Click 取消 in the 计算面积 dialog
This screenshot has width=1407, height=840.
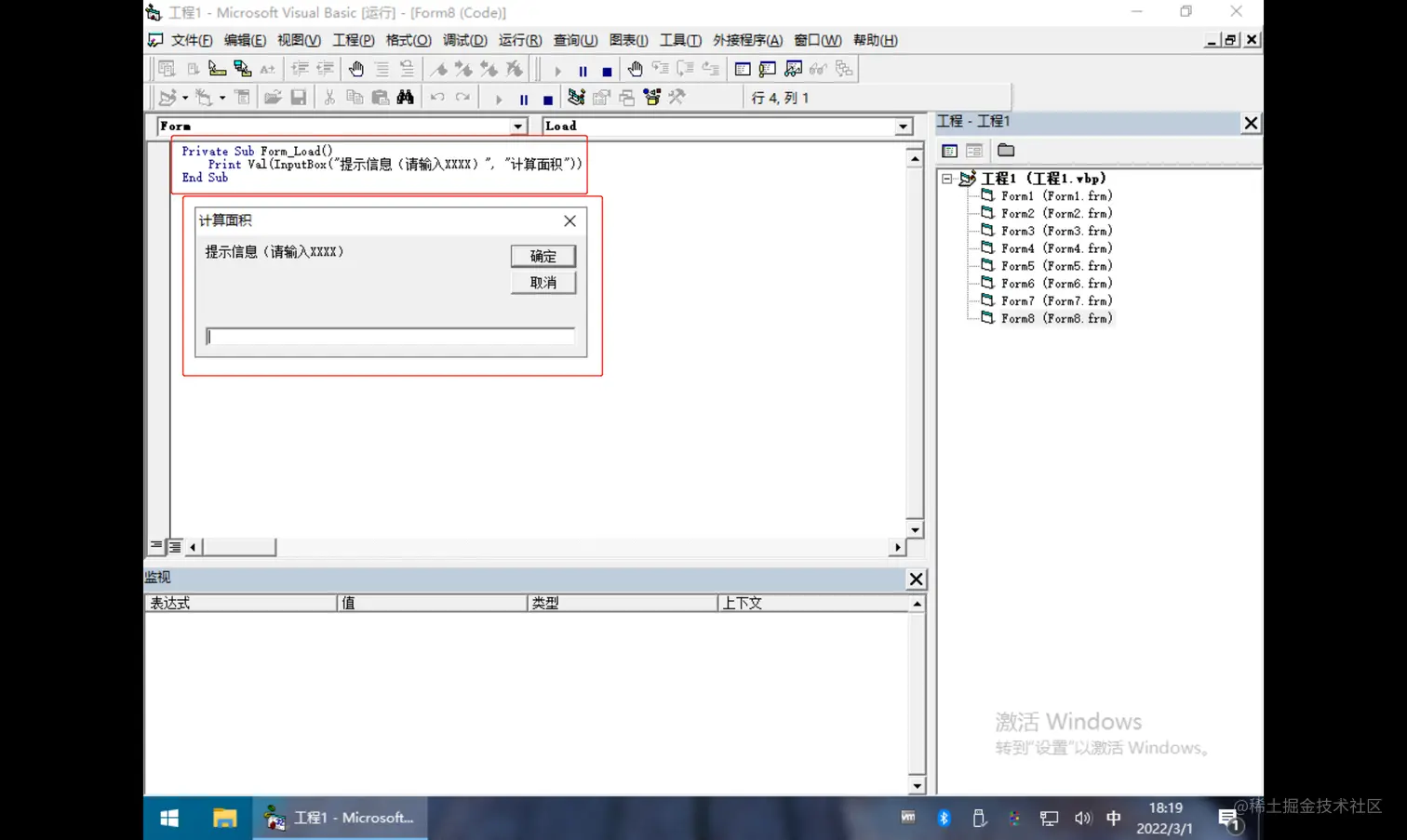coord(543,283)
